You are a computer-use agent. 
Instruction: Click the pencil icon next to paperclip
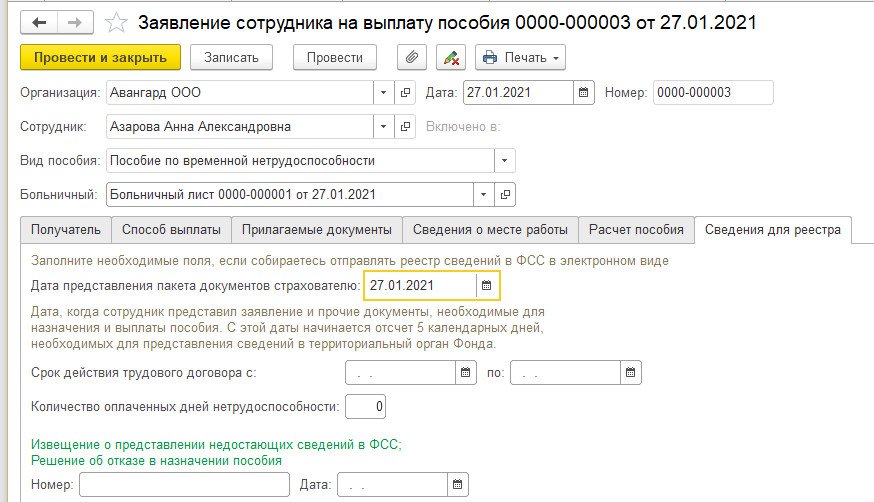pos(450,57)
